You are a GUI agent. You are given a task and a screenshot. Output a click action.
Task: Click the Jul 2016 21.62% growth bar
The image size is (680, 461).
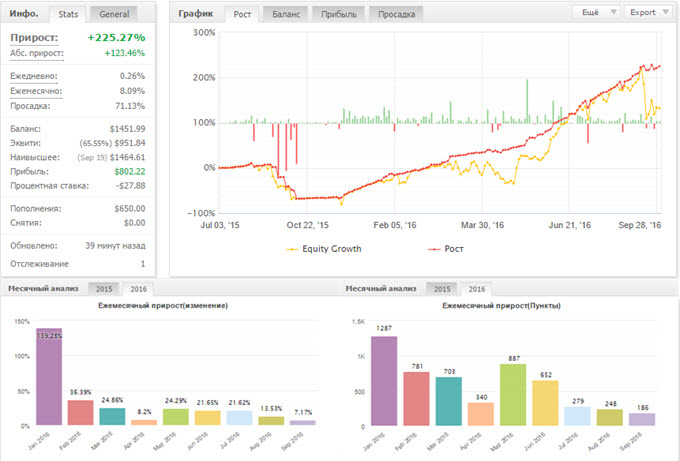[239, 418]
